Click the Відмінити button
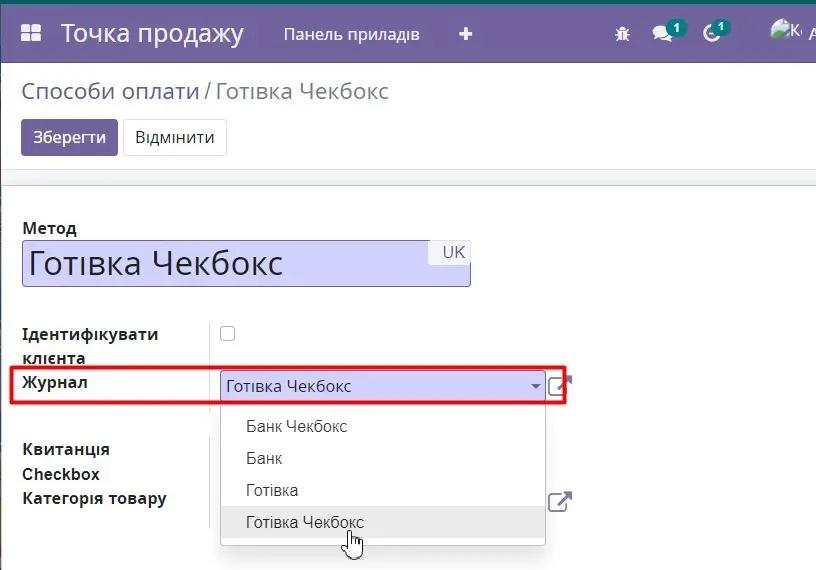Screen dimensions: 816x570 click(175, 138)
